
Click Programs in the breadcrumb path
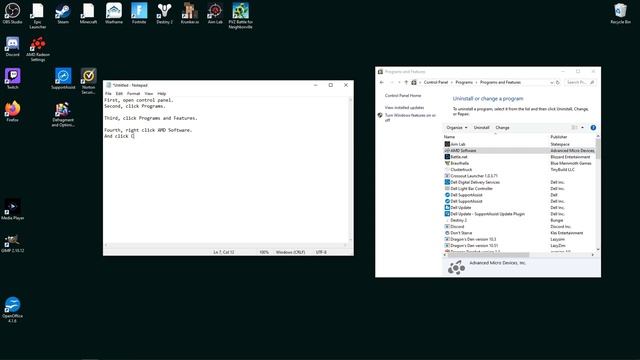pyautogui.click(x=464, y=82)
